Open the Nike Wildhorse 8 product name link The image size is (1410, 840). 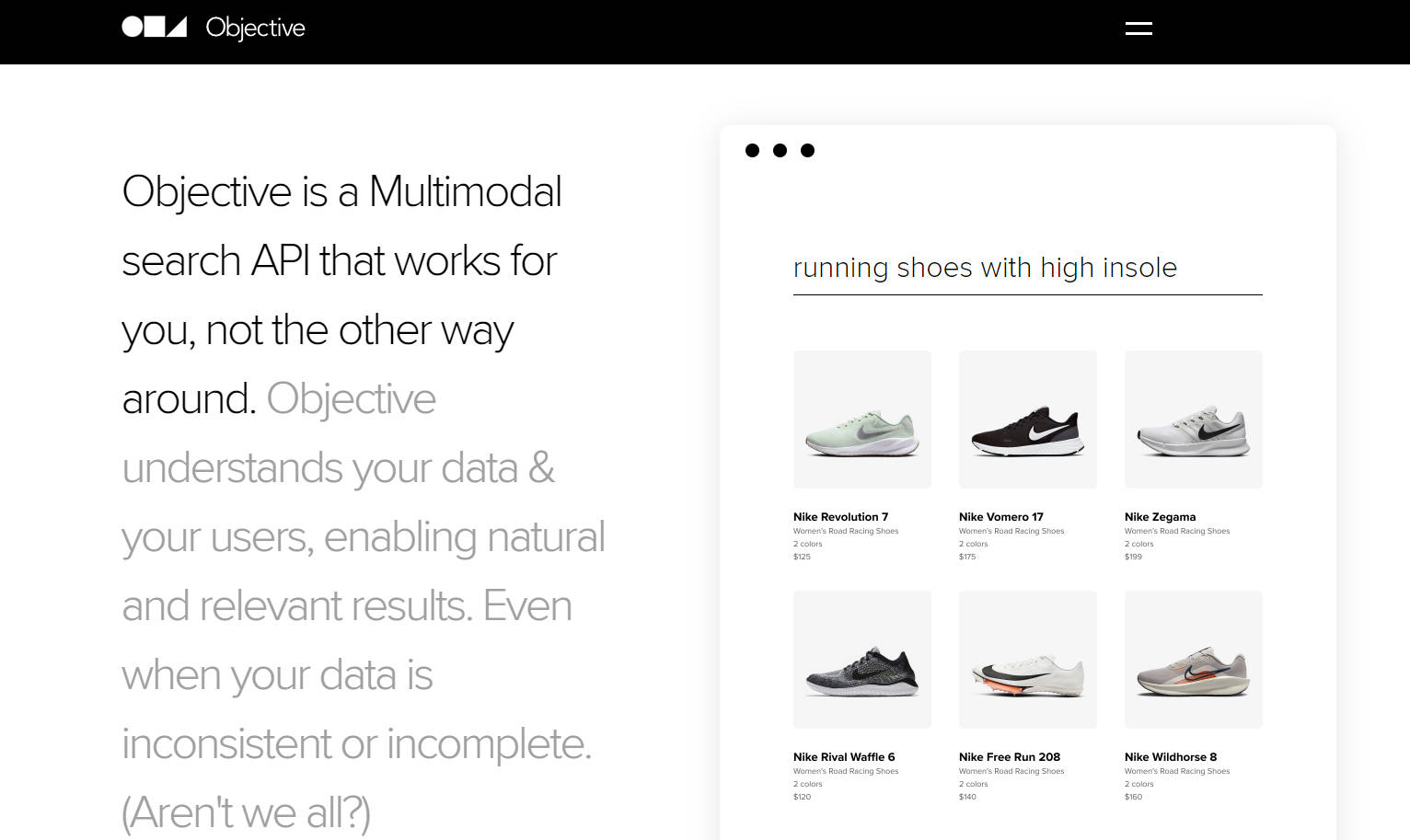[x=1171, y=756]
